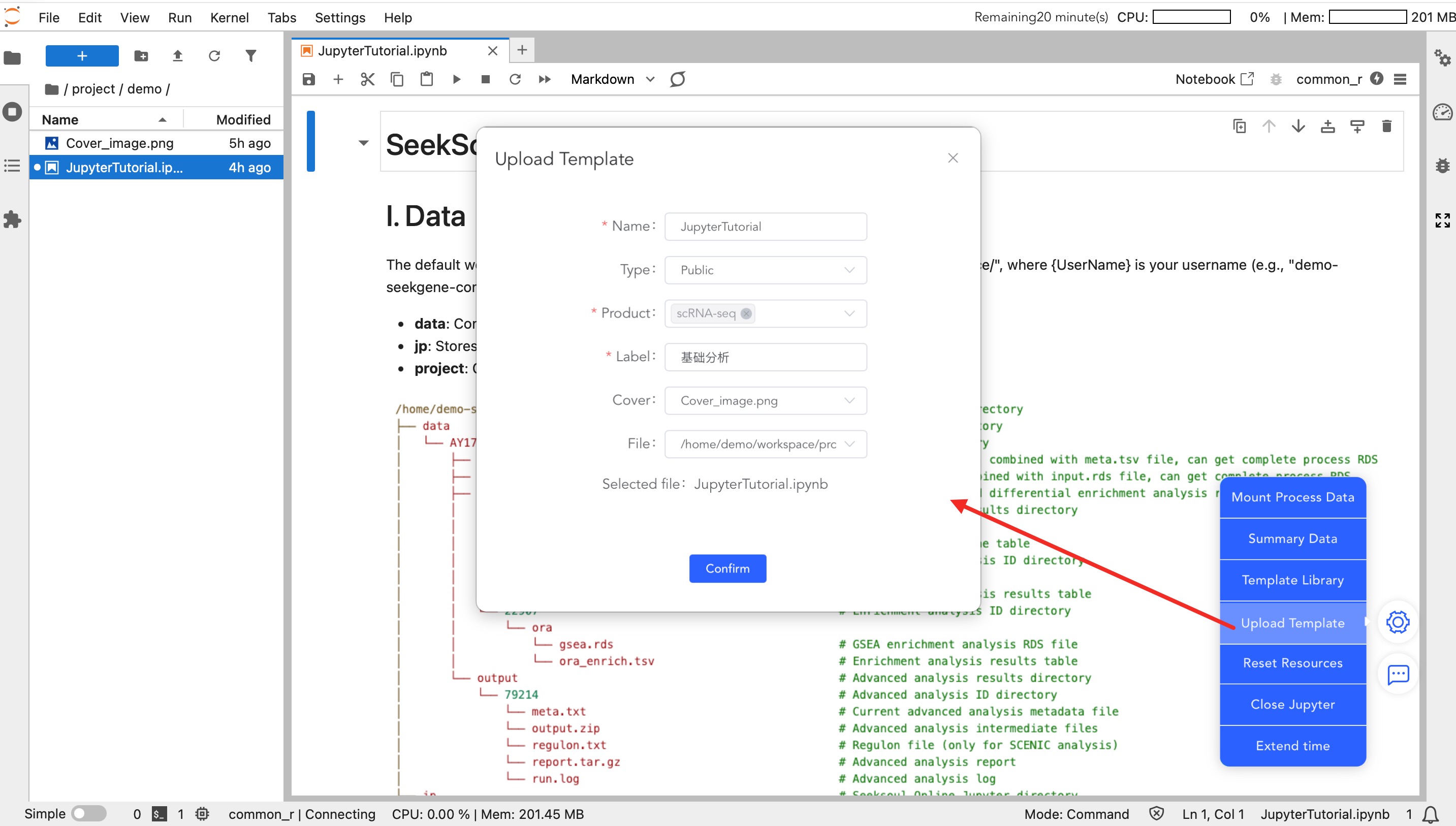
Task: Click the save notebook icon
Action: 308,79
